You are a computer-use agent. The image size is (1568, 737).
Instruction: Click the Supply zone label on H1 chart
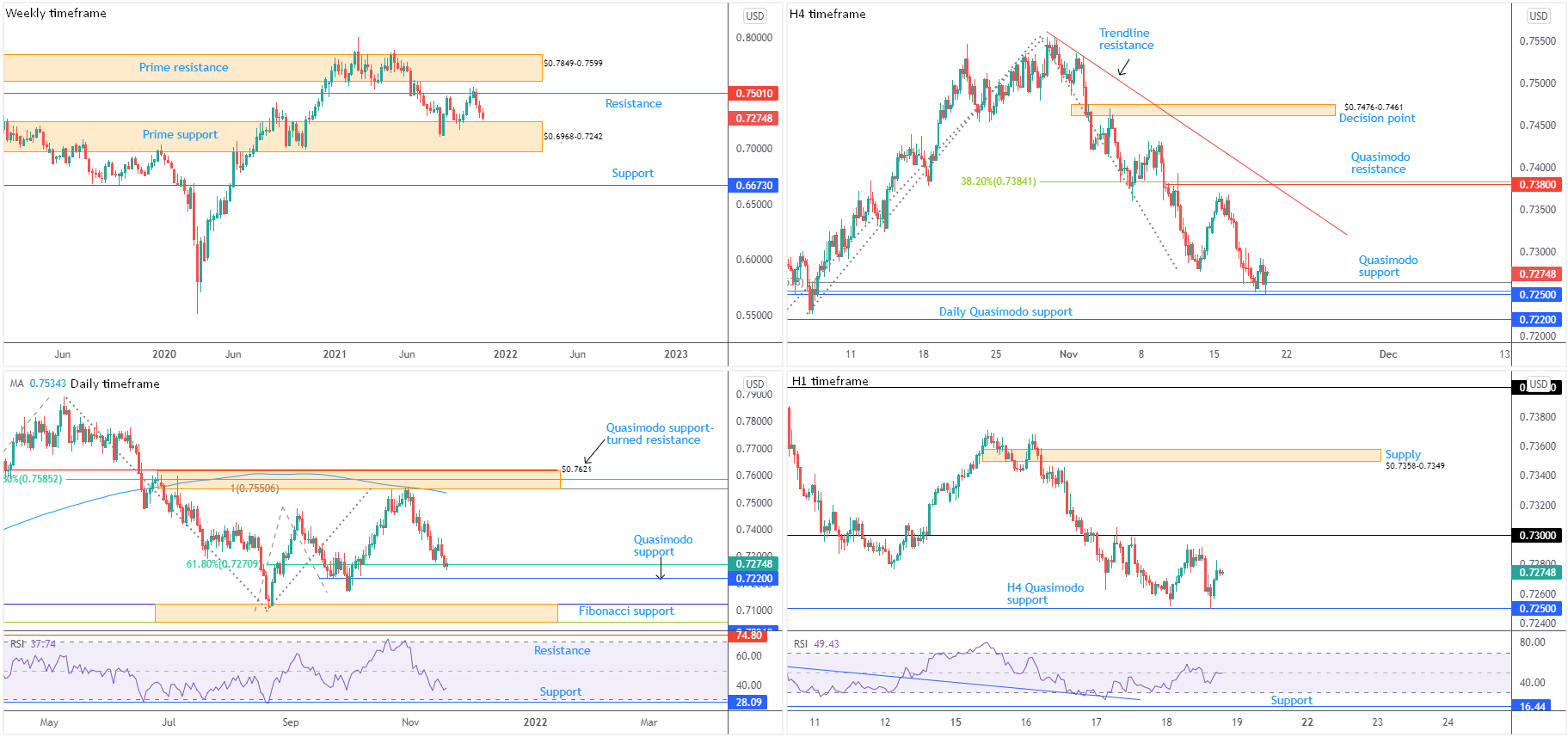pyautogui.click(x=1402, y=454)
